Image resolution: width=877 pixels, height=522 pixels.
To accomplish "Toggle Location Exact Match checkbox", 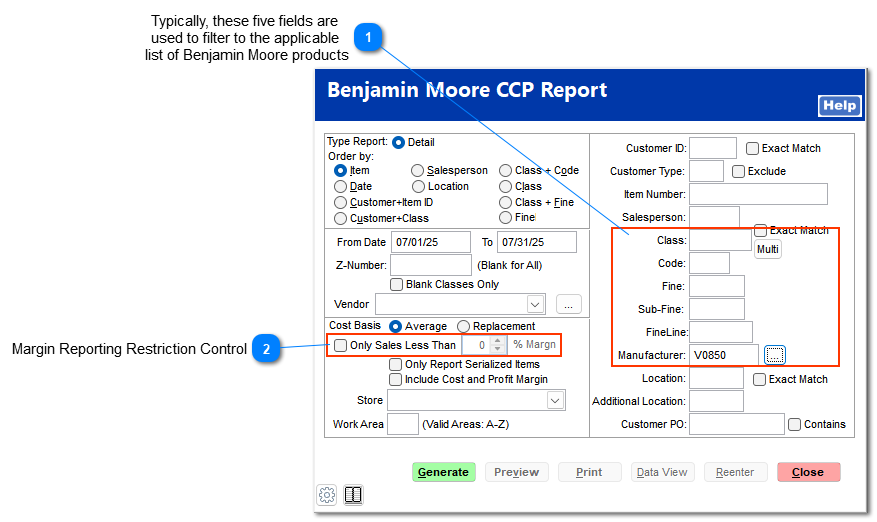I will click(759, 379).
